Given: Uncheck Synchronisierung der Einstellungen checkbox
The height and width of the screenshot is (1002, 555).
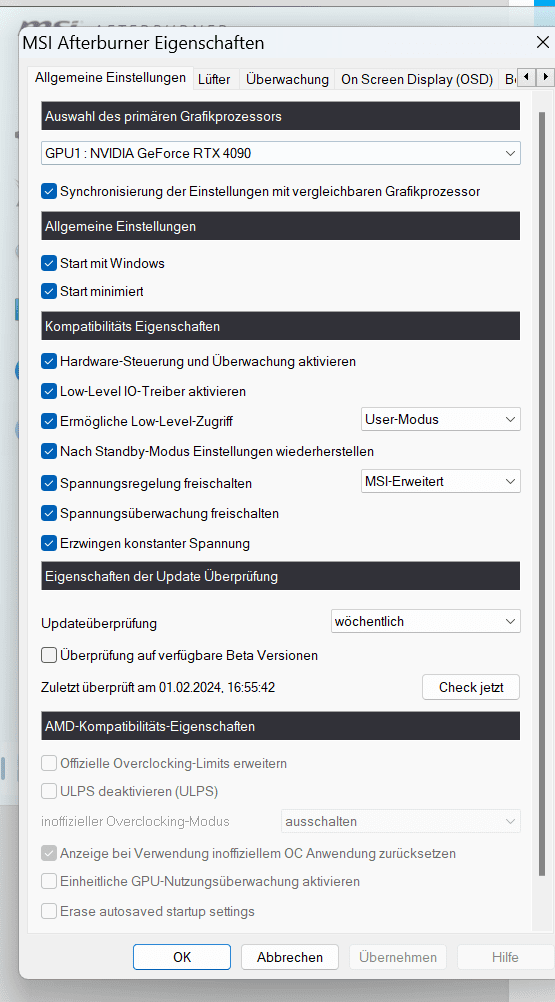Looking at the screenshot, I should 49,190.
